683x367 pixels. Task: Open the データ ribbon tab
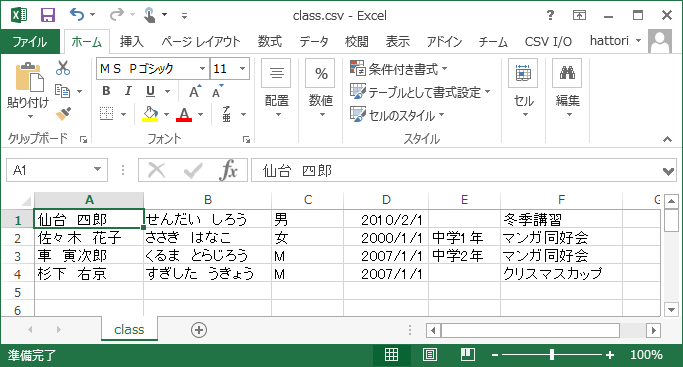(314, 42)
